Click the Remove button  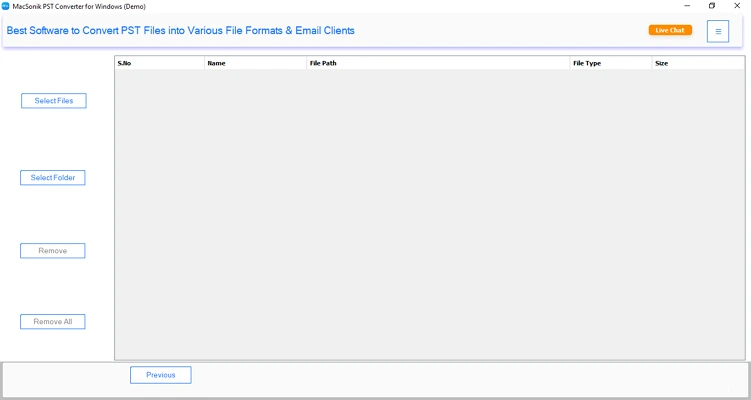coord(53,251)
